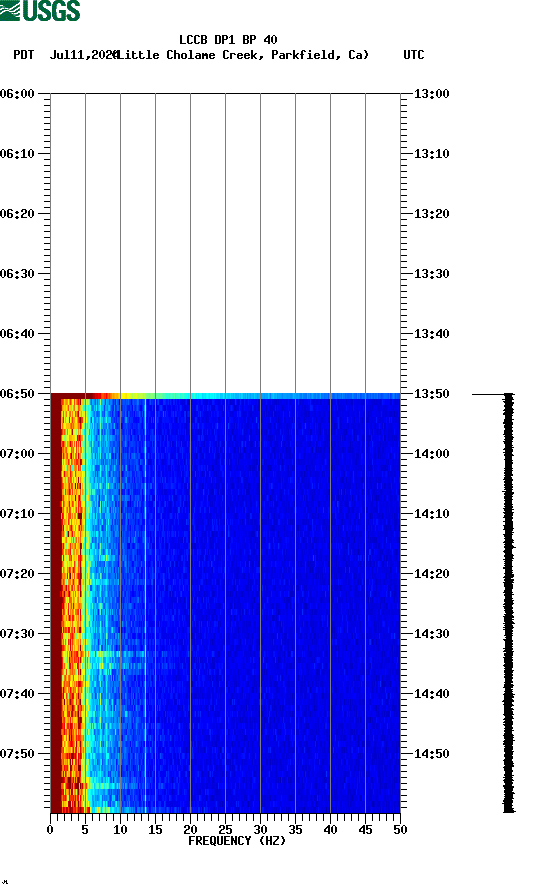552x893 pixels.
Task: Click the 13:50 UTC time label
Action: point(431,394)
